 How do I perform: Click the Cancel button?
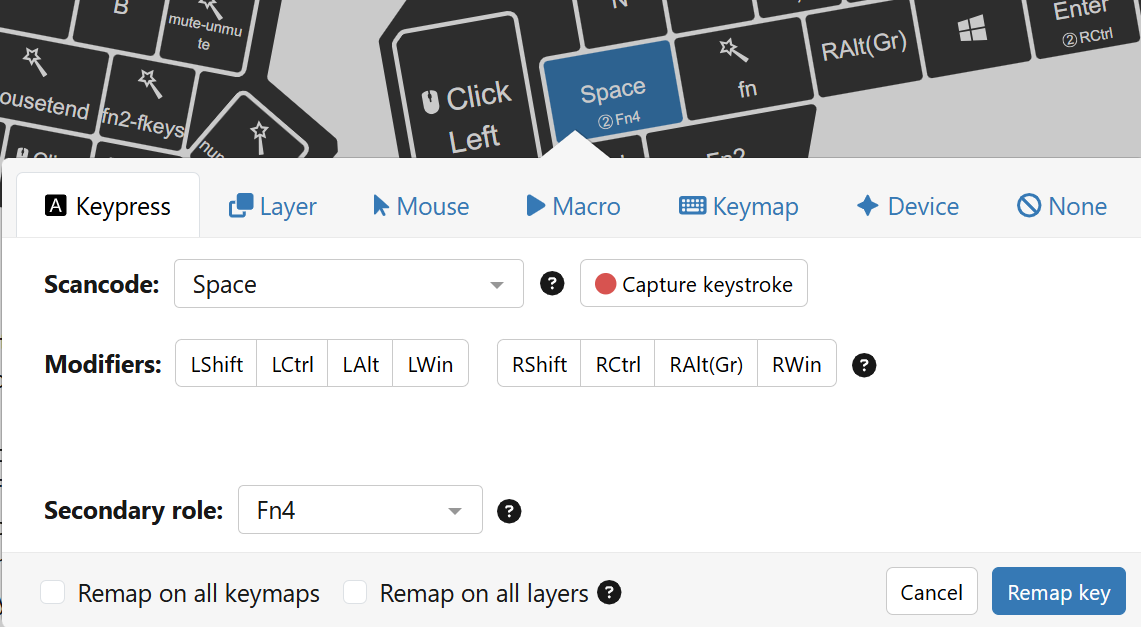(x=931, y=592)
